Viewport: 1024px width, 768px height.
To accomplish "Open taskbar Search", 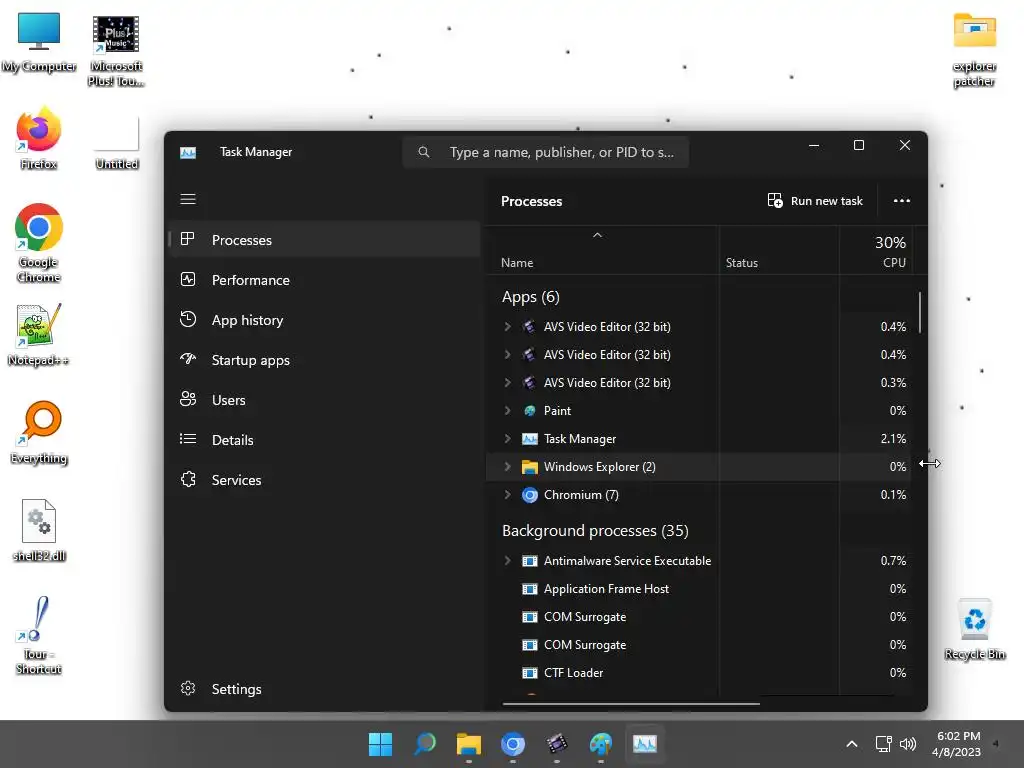I will point(424,744).
